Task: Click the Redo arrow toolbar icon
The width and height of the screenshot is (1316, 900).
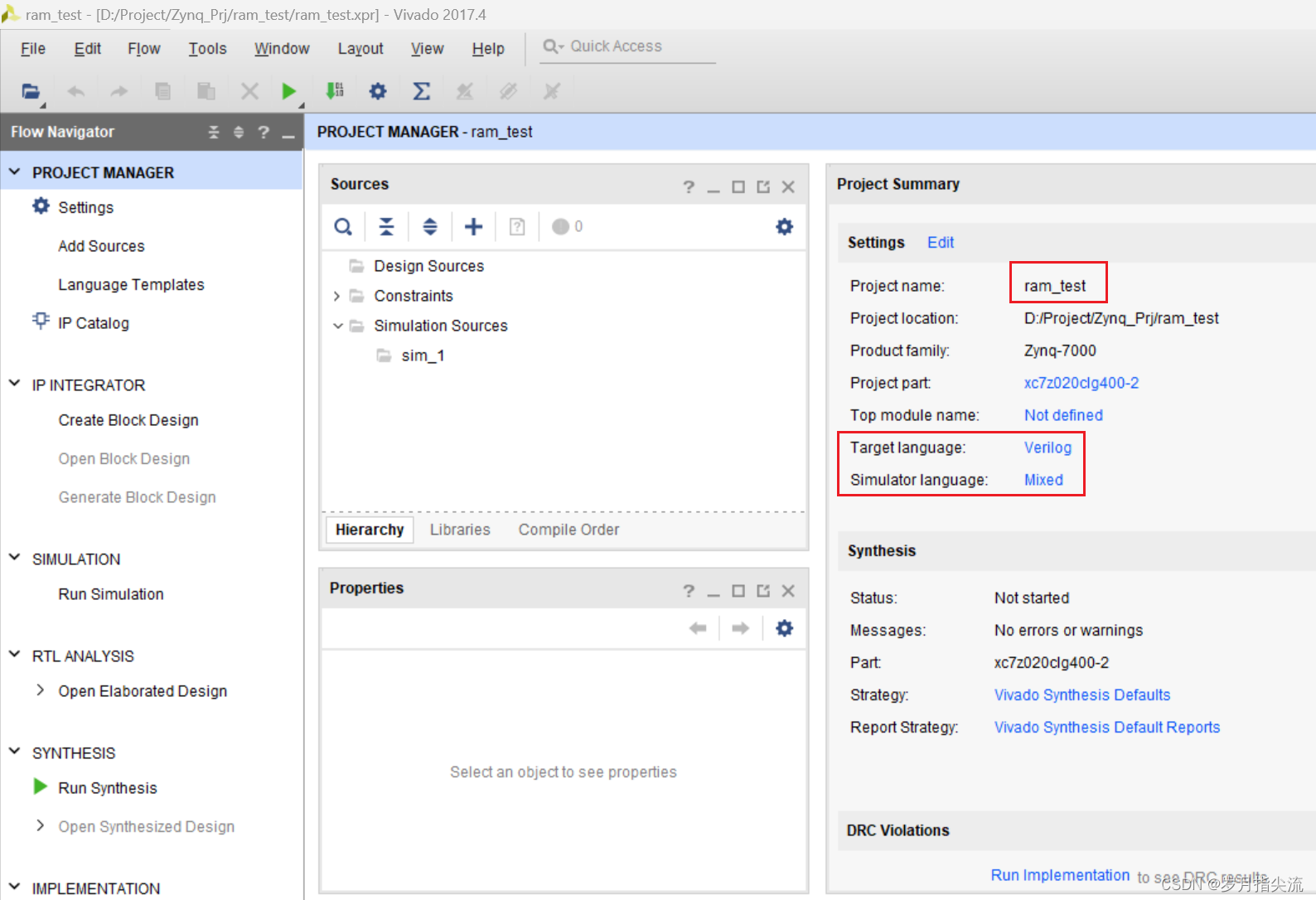Action: [119, 91]
